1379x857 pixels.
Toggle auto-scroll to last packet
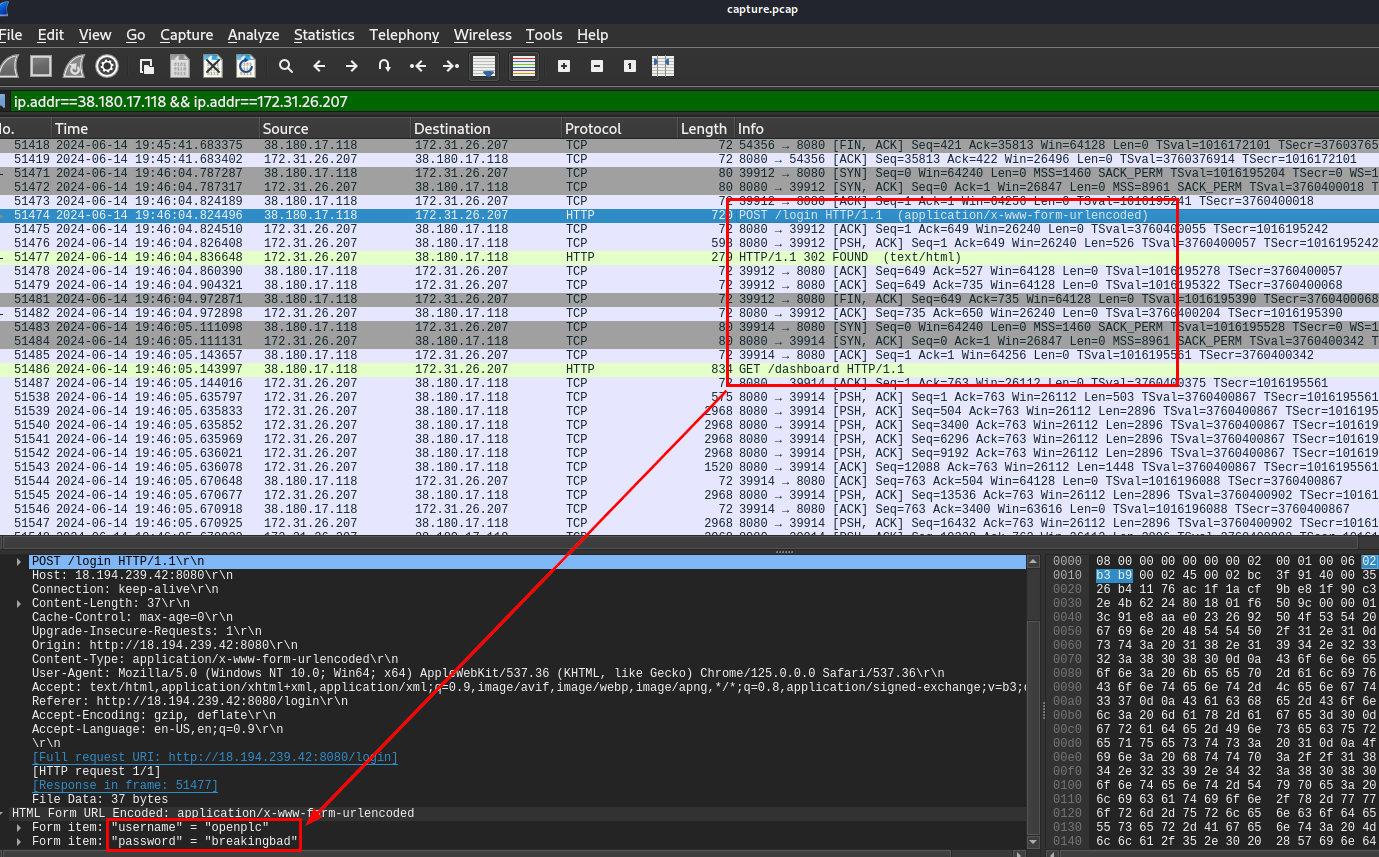[484, 66]
